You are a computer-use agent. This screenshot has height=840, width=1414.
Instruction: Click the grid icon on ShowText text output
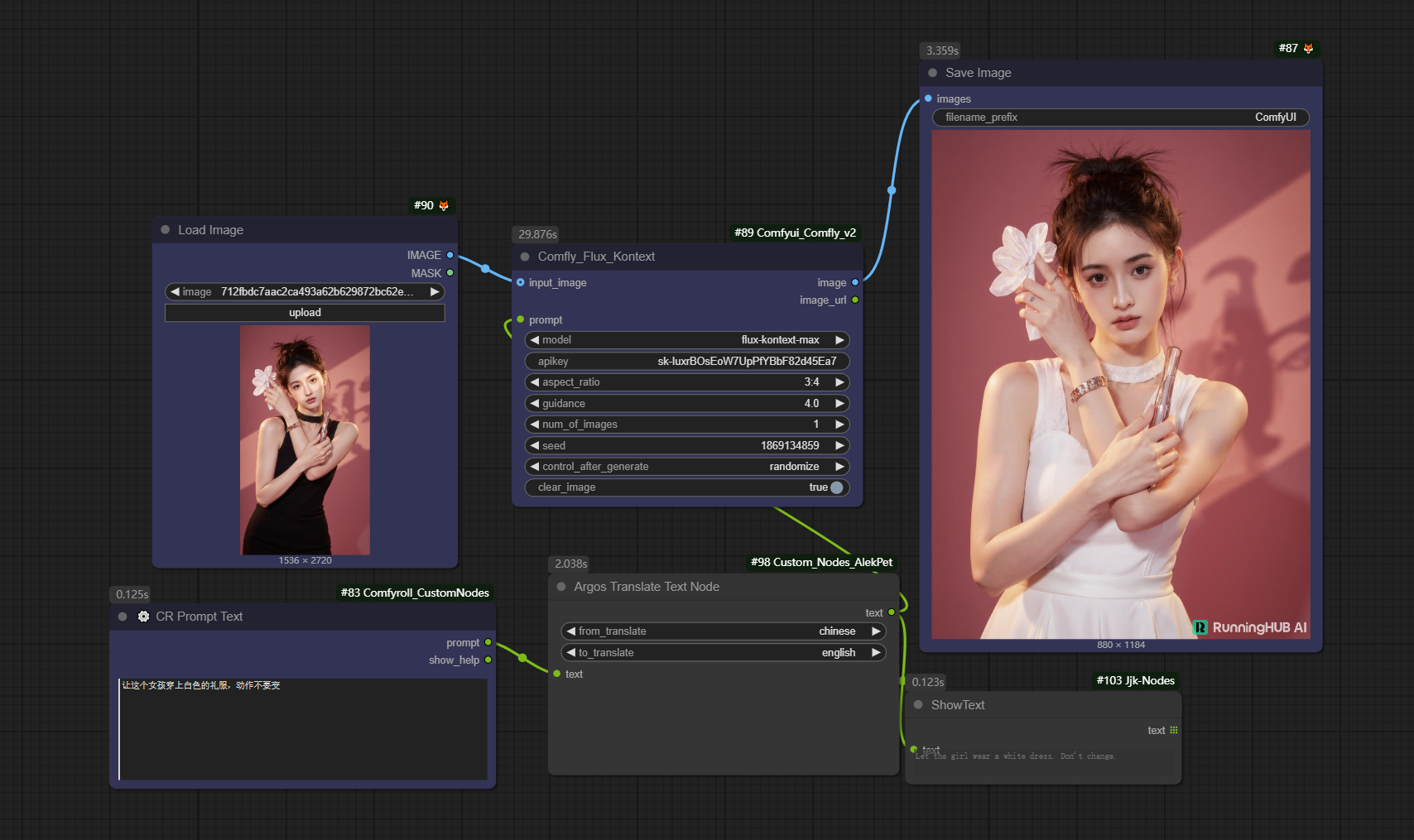[1173, 730]
